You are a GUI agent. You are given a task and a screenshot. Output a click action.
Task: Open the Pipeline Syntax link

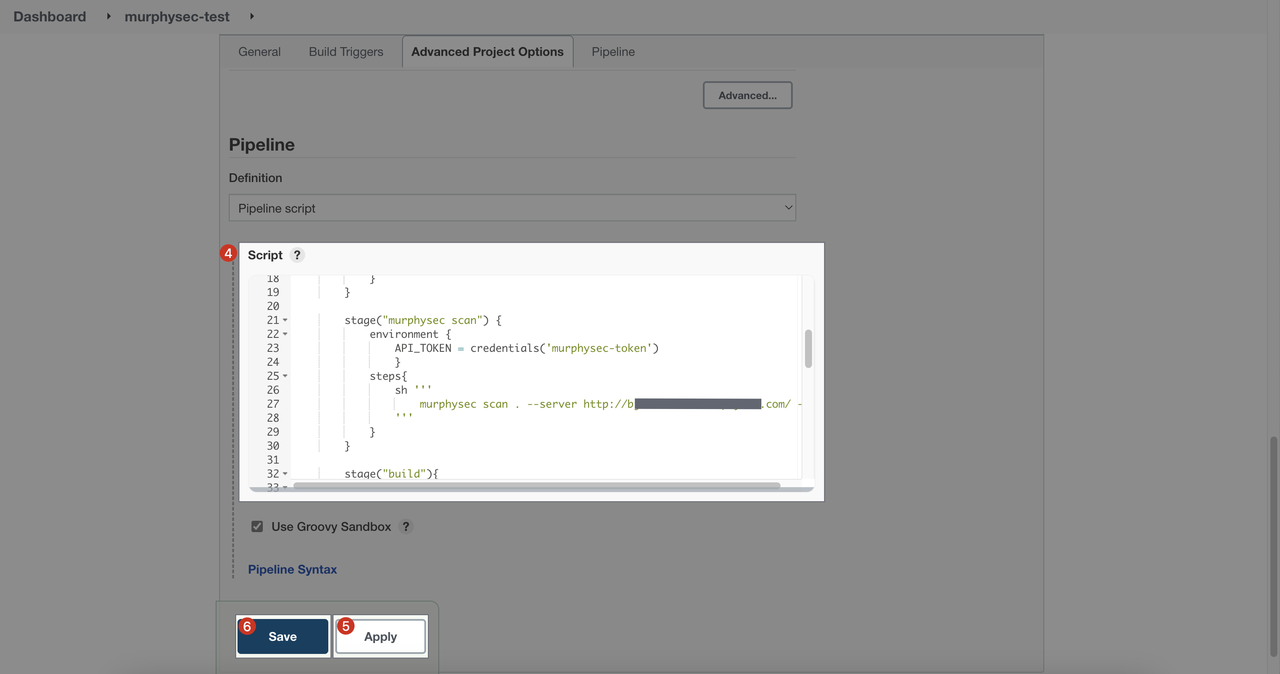point(292,570)
